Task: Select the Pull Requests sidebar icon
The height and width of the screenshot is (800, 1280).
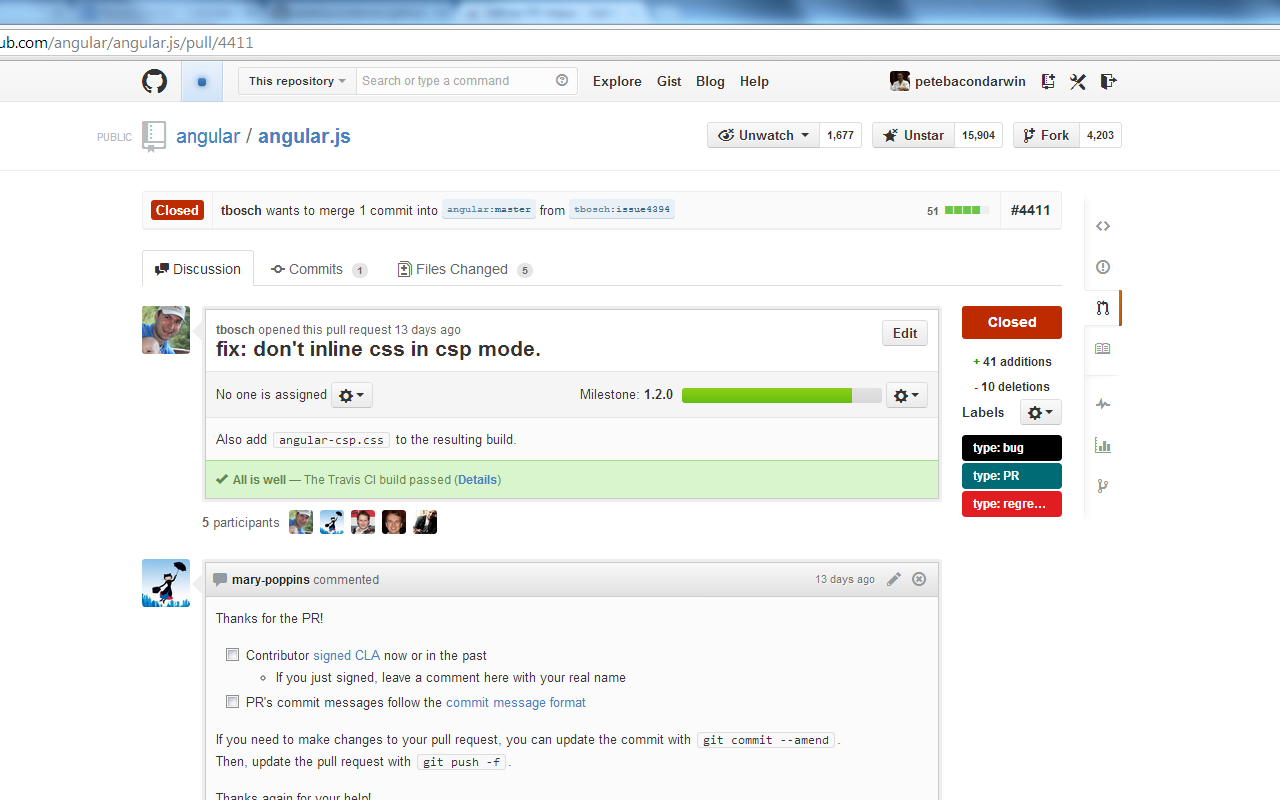Action: point(1103,308)
